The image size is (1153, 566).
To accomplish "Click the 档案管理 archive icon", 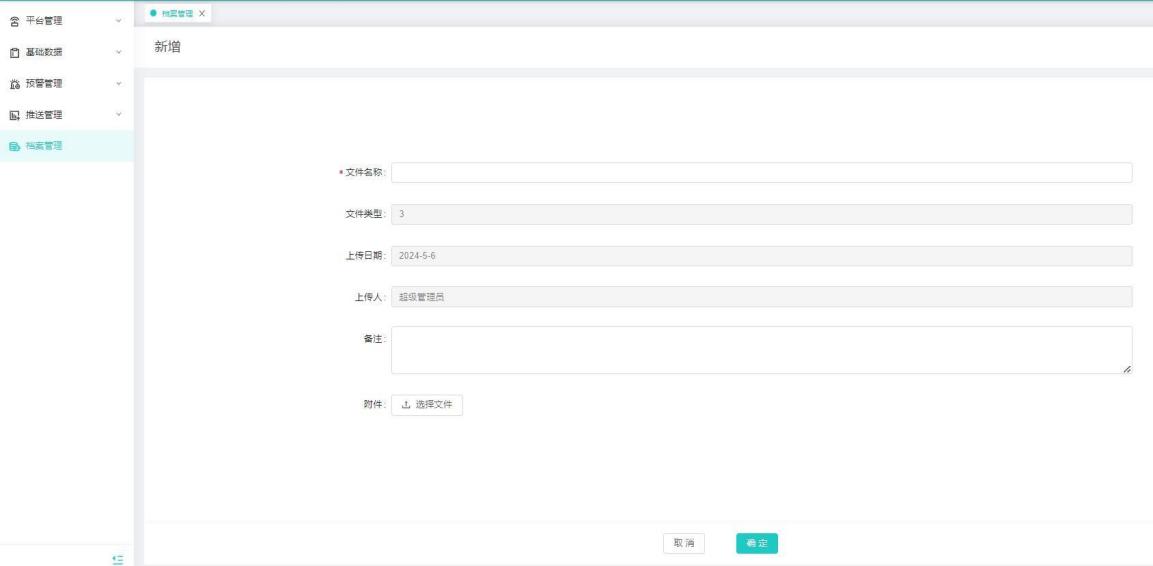I will click(14, 146).
